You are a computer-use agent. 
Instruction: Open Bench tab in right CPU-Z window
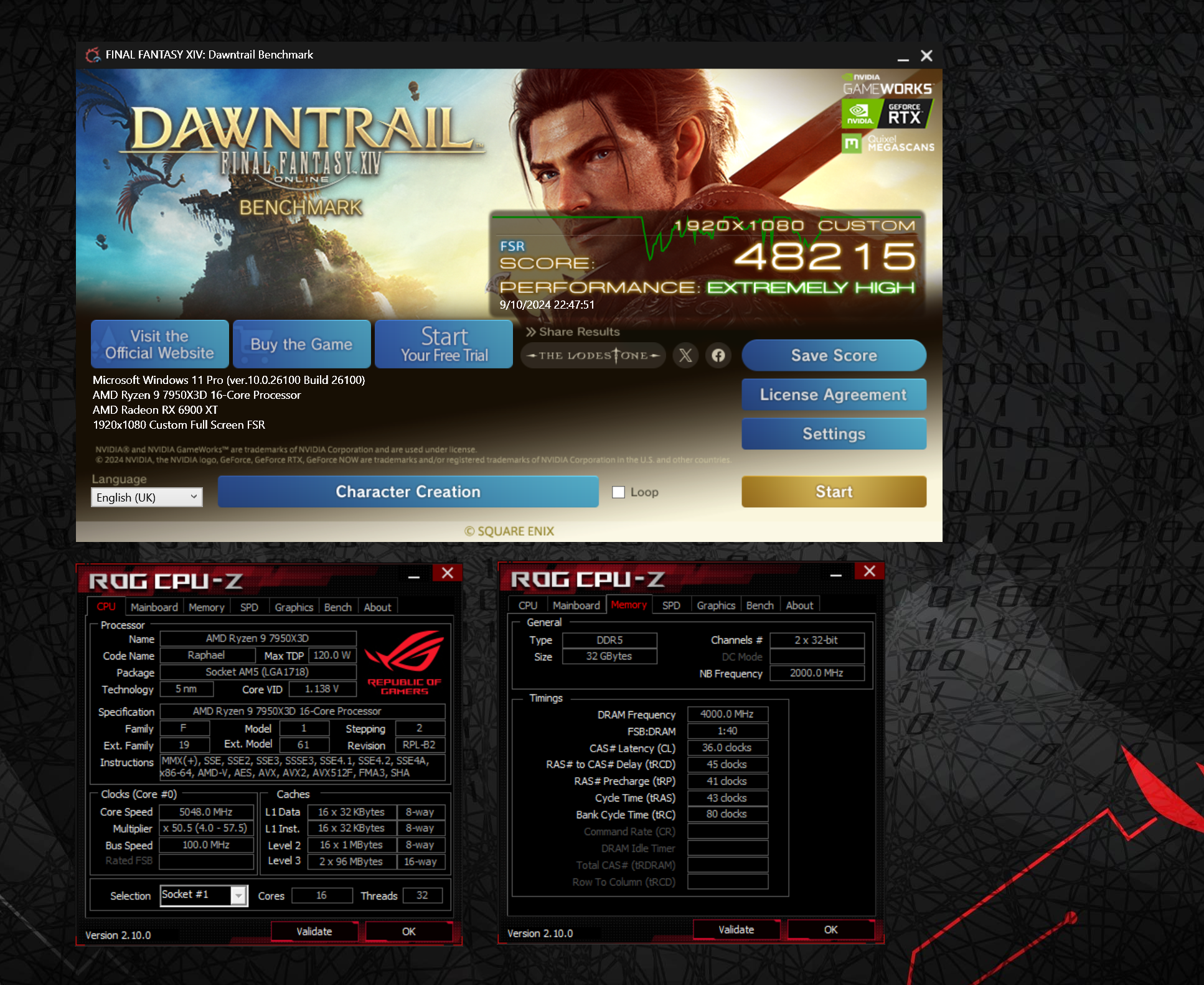pos(760,605)
